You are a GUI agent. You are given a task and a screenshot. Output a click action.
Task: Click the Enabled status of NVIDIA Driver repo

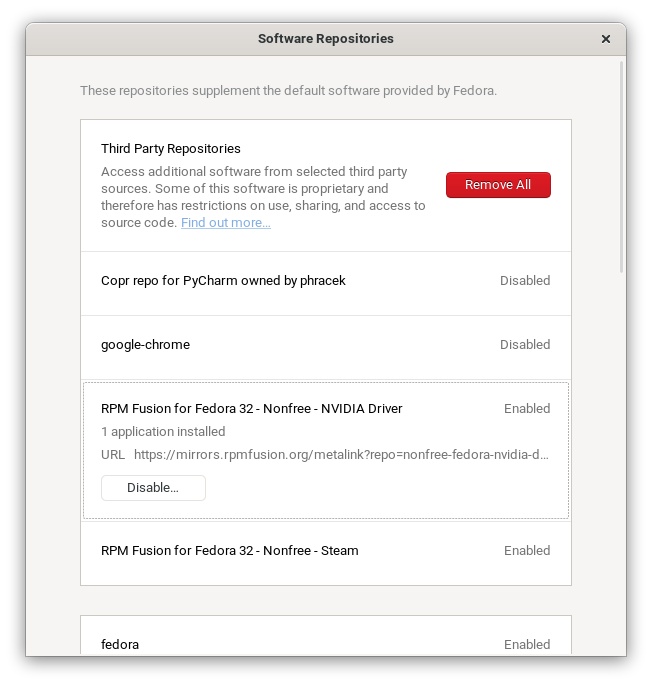[x=527, y=409]
